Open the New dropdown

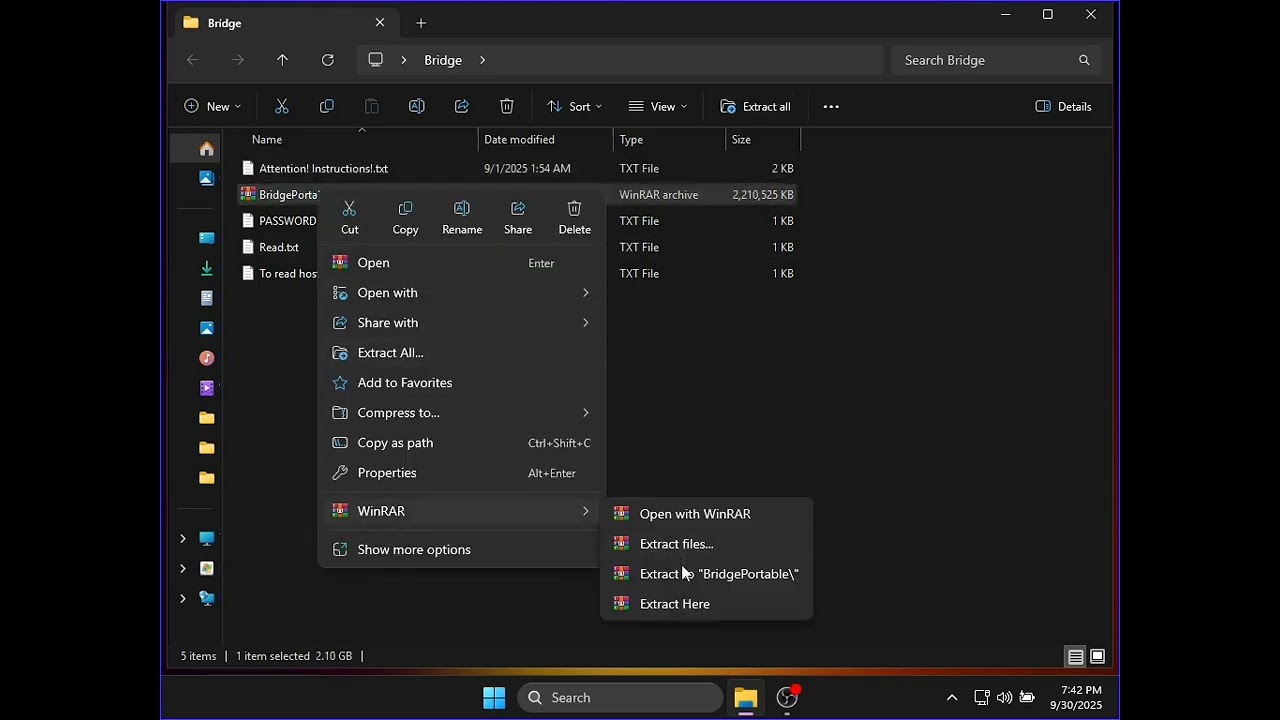(213, 106)
